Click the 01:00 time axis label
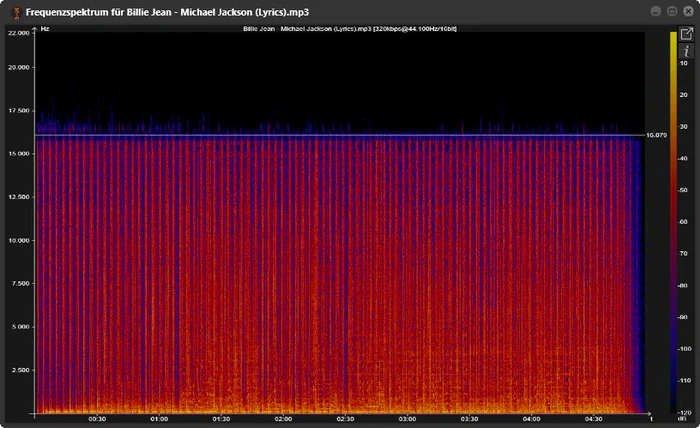700x428 pixels. click(x=159, y=419)
